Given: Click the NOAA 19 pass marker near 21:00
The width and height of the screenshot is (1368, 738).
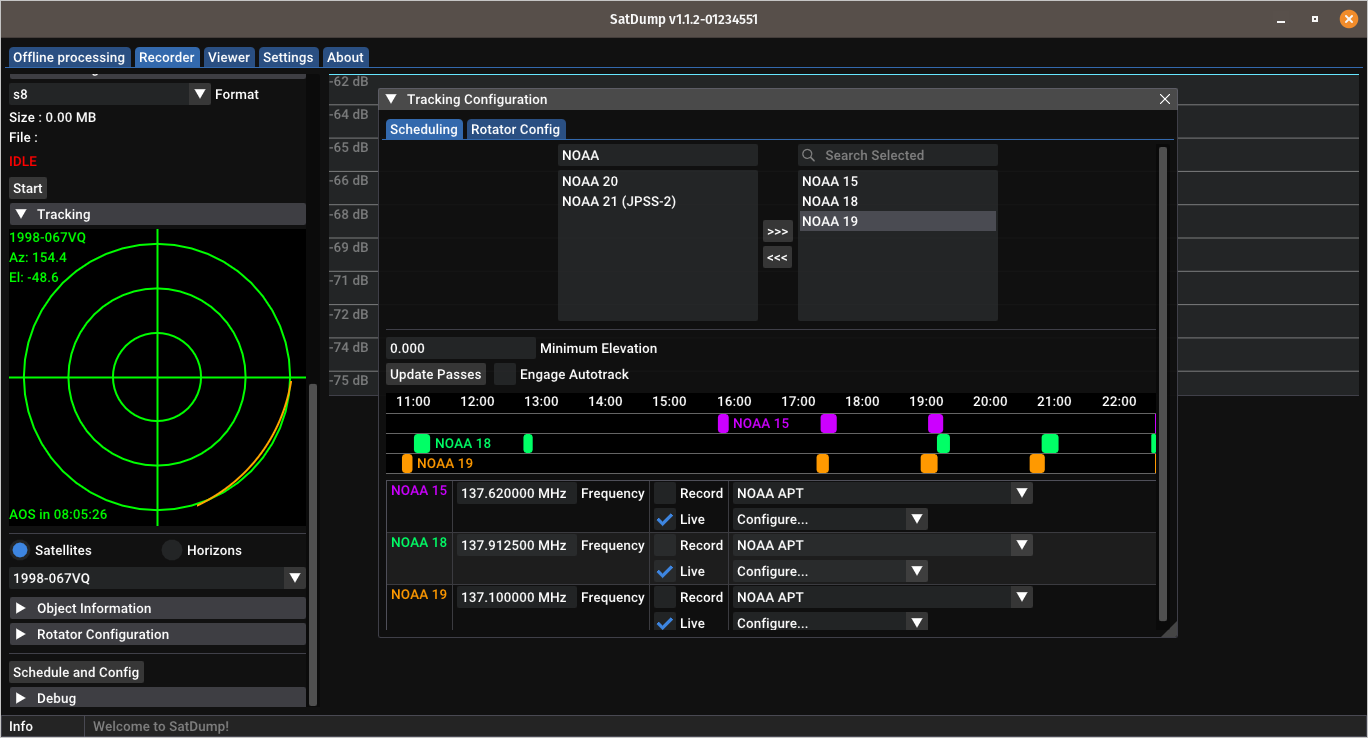Looking at the screenshot, I should (1037, 463).
